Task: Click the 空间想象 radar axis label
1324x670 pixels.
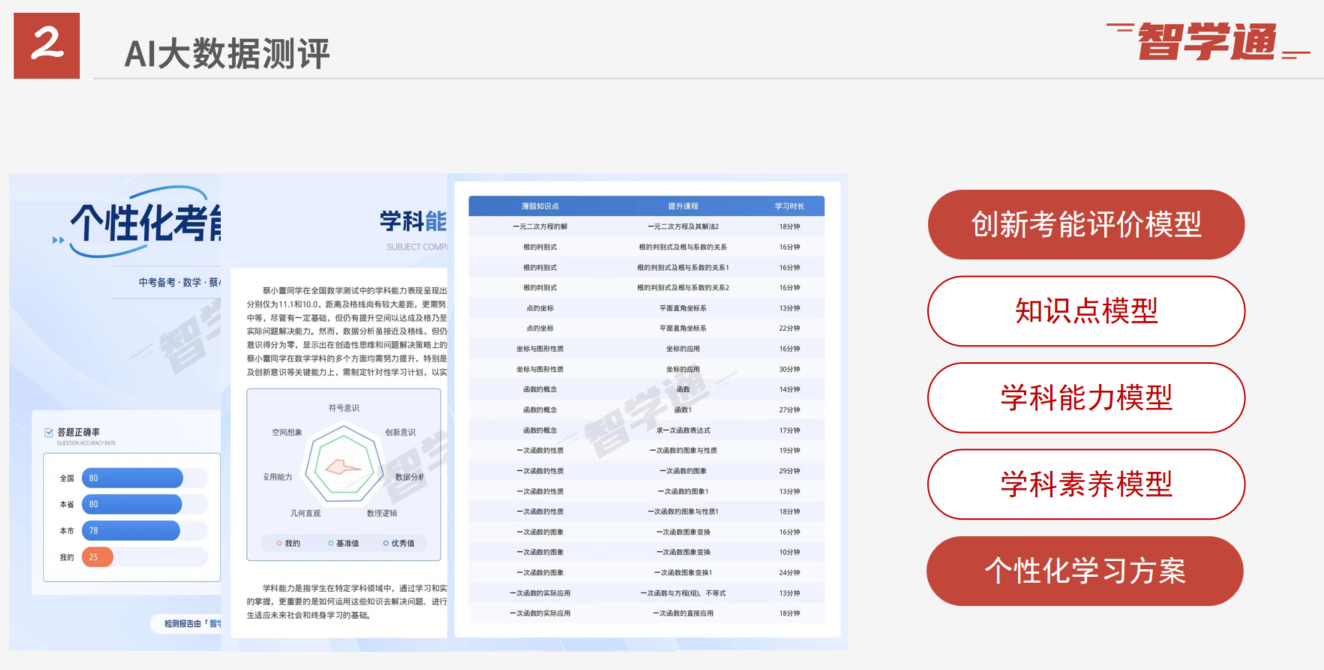Action: click(x=286, y=432)
